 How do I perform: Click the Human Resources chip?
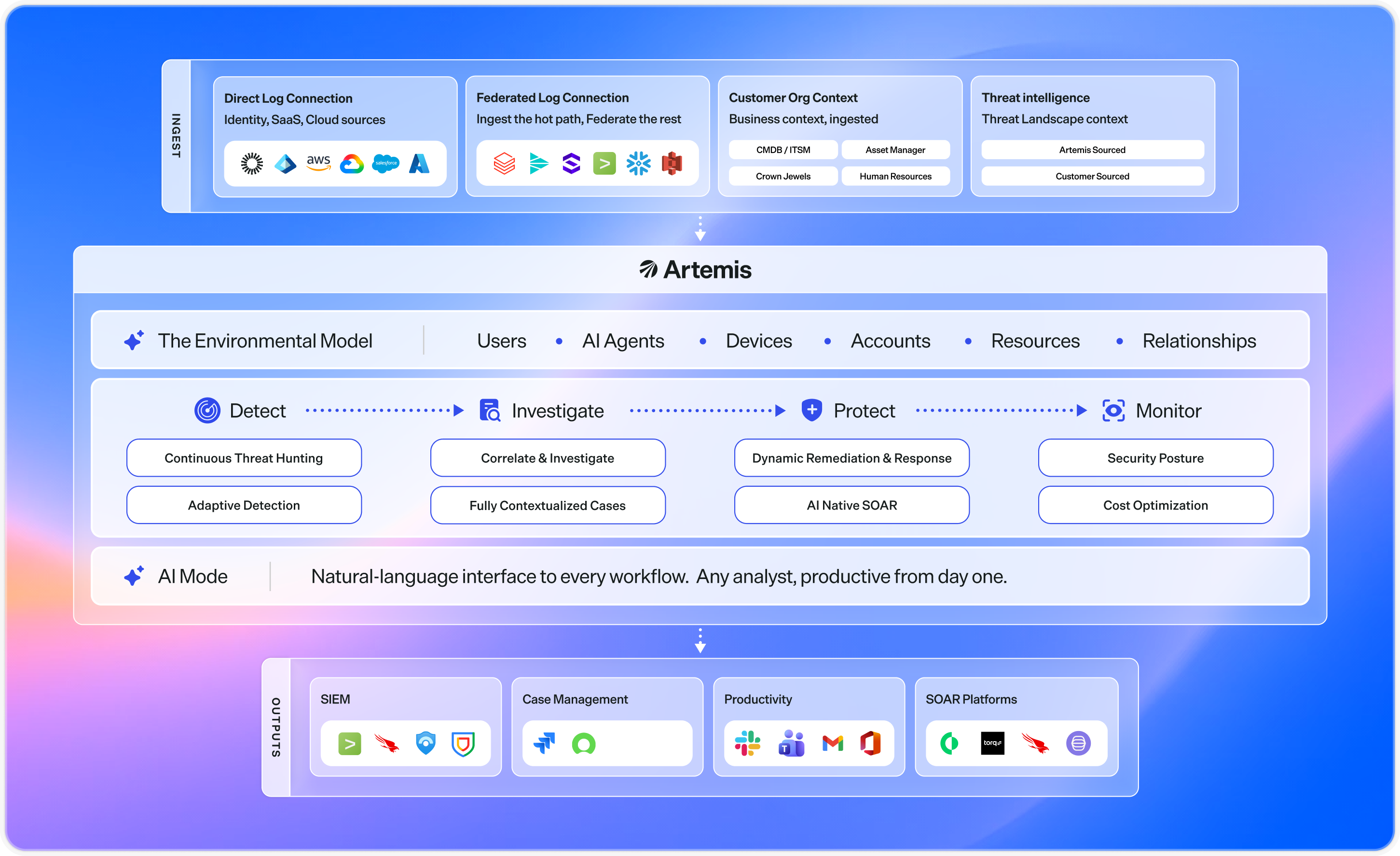(895, 176)
